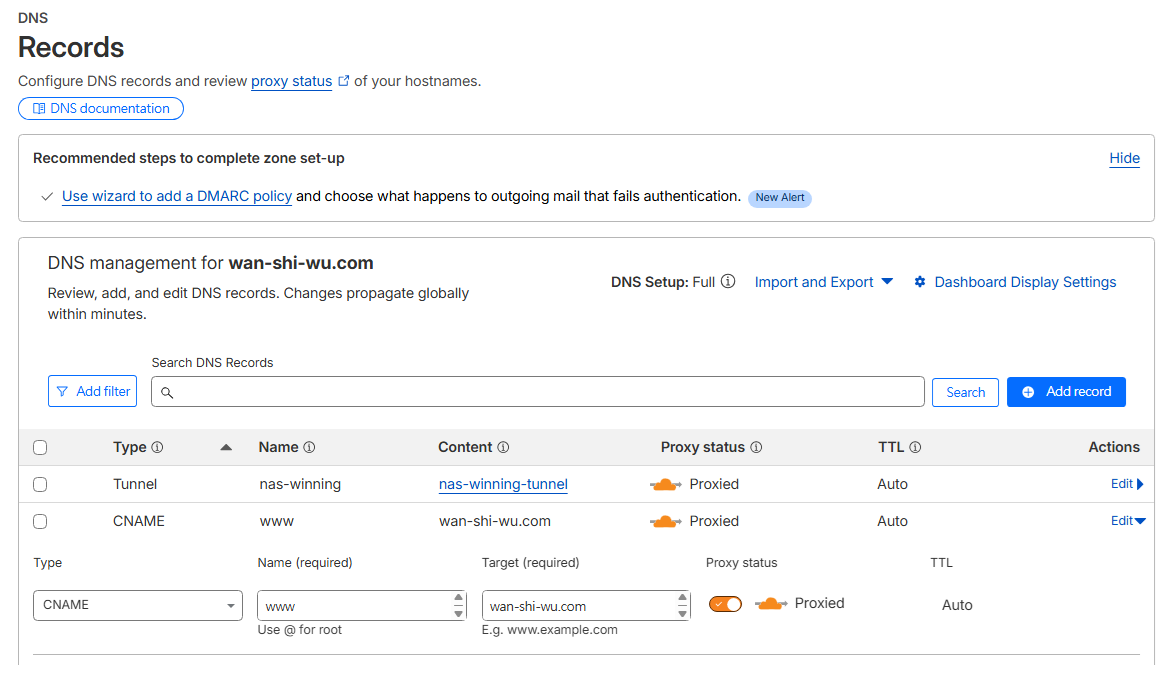The height and width of the screenshot is (675, 1169).
Task: Open the nas-winning-tunnel link
Action: [503, 485]
